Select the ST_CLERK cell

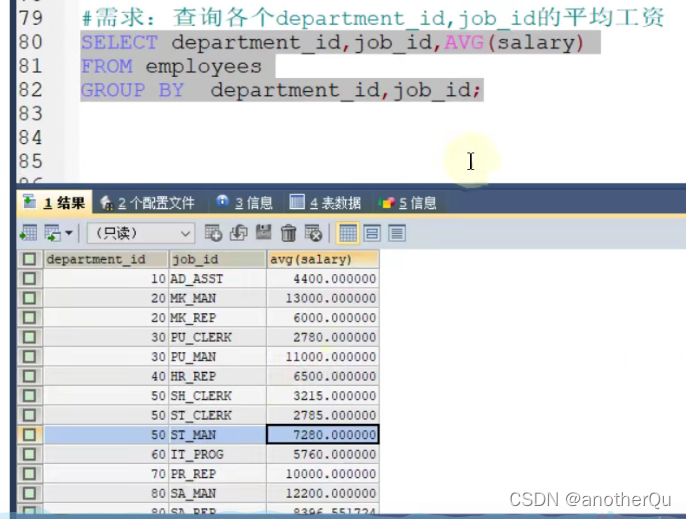coord(217,415)
